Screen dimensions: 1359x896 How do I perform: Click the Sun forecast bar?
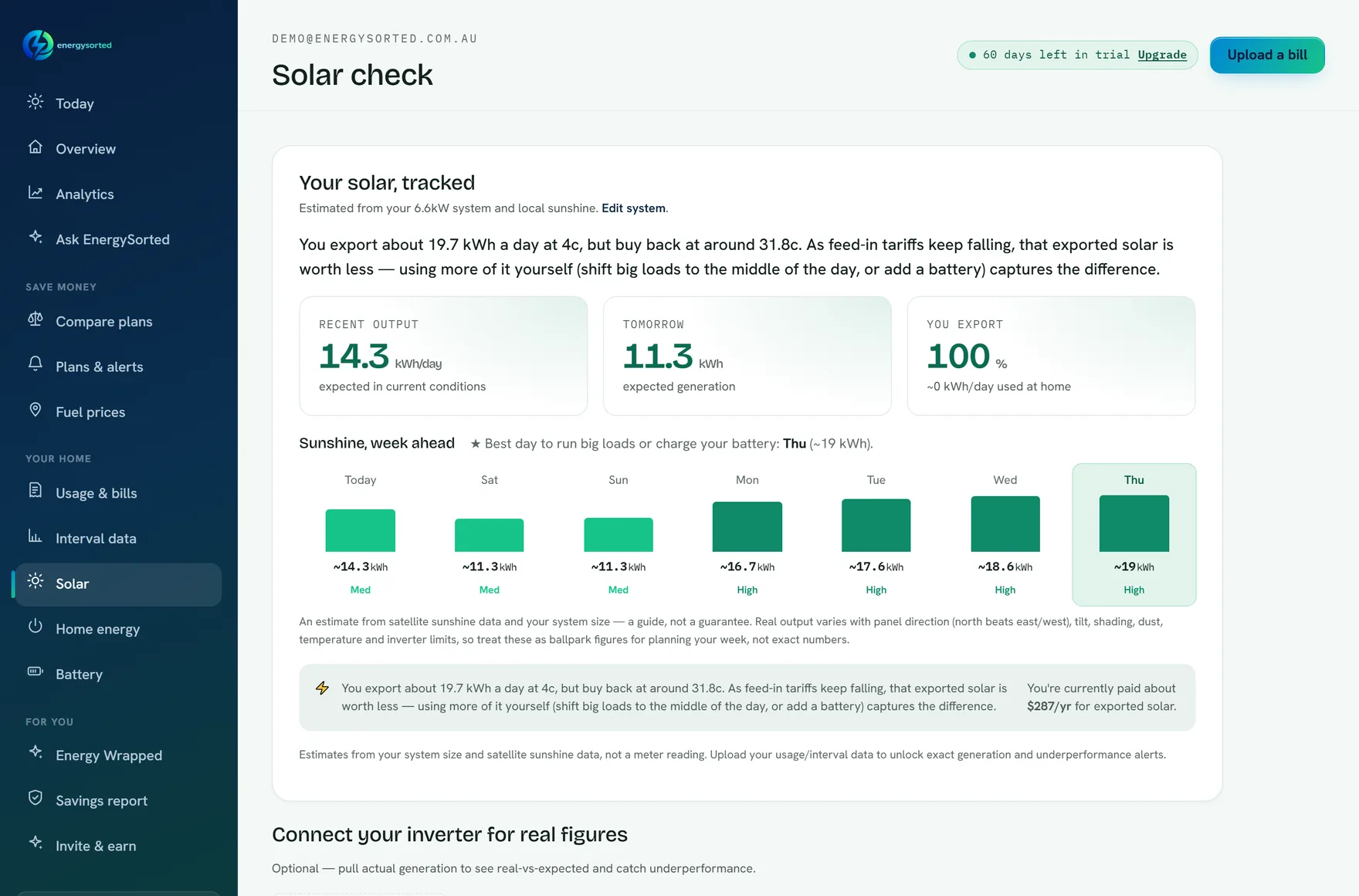pos(618,535)
